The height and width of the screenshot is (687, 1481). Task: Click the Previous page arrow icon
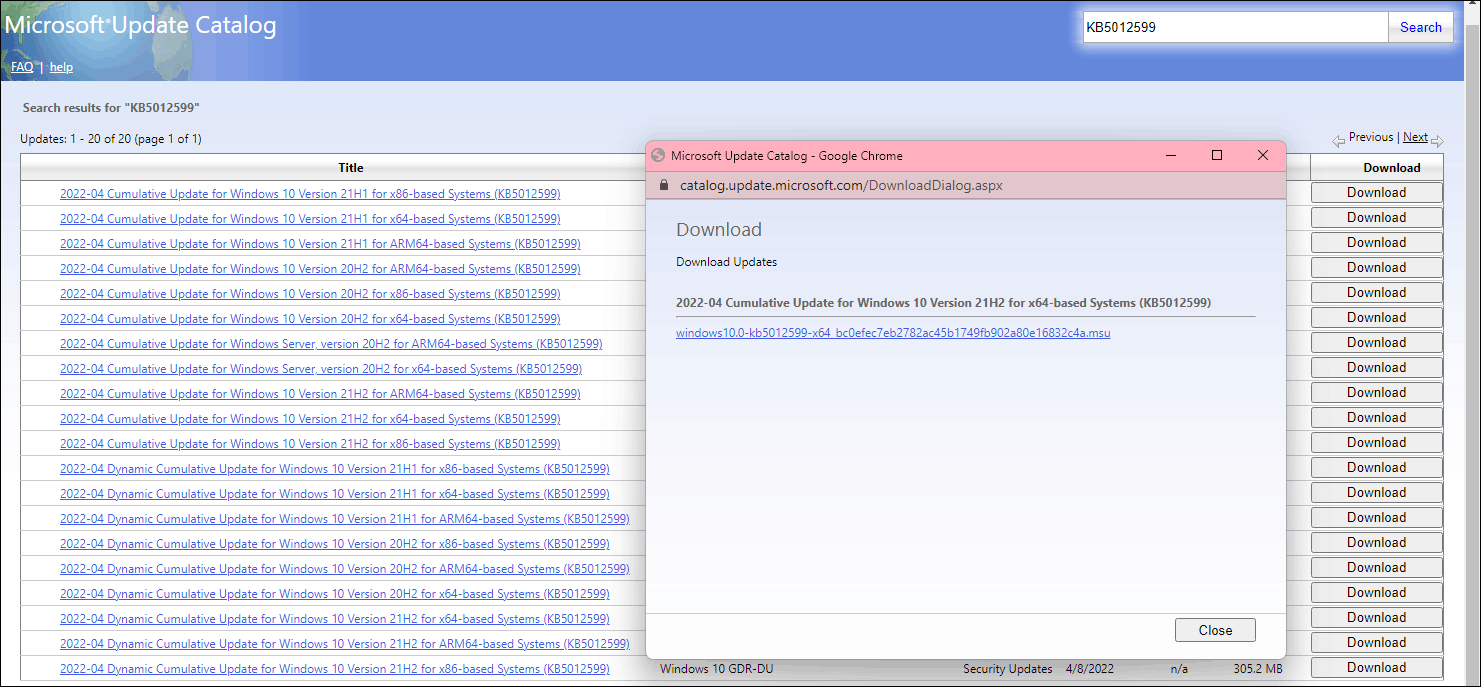click(1338, 141)
